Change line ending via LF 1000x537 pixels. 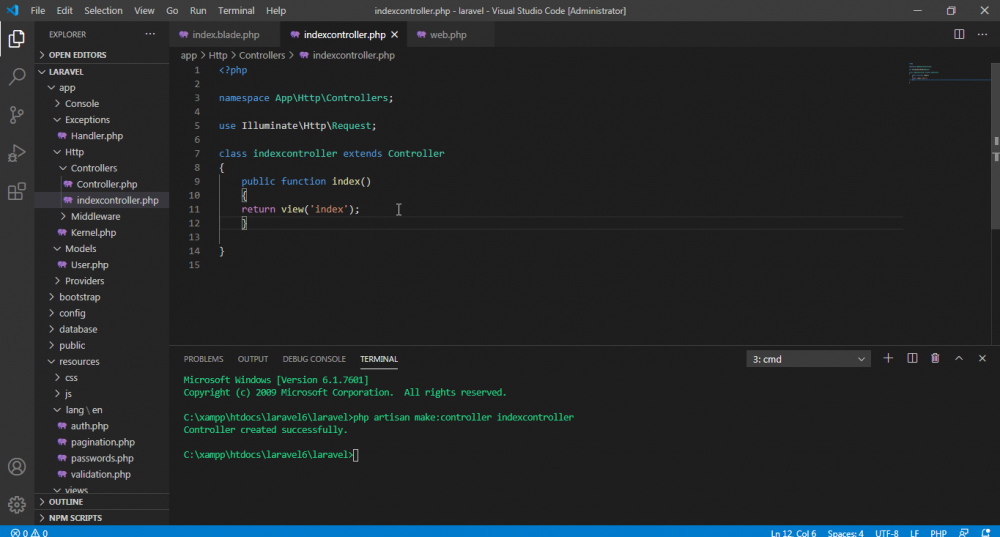(914, 533)
